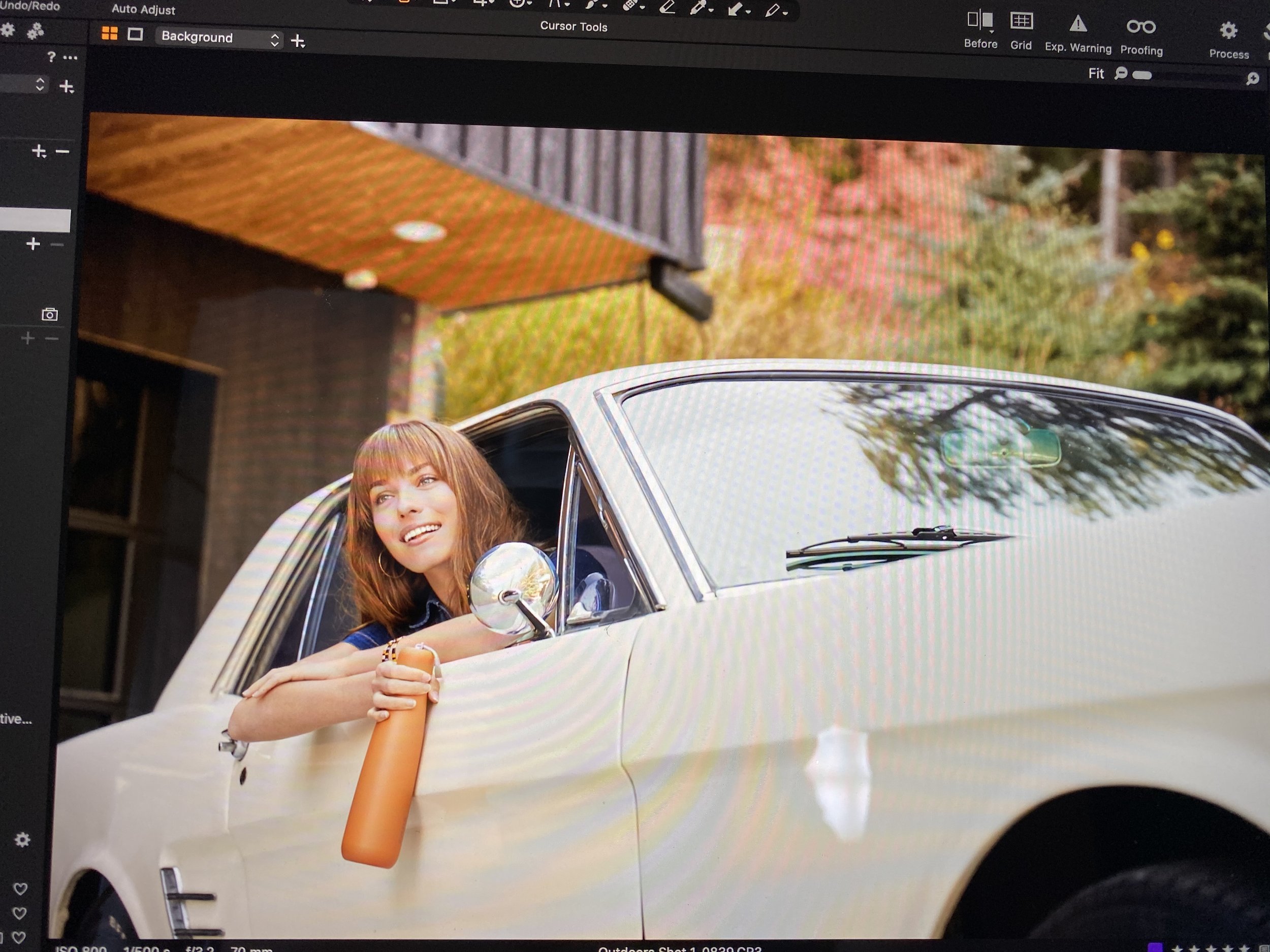Click the Auto Adjust button
The image size is (1270, 952).
143,9
